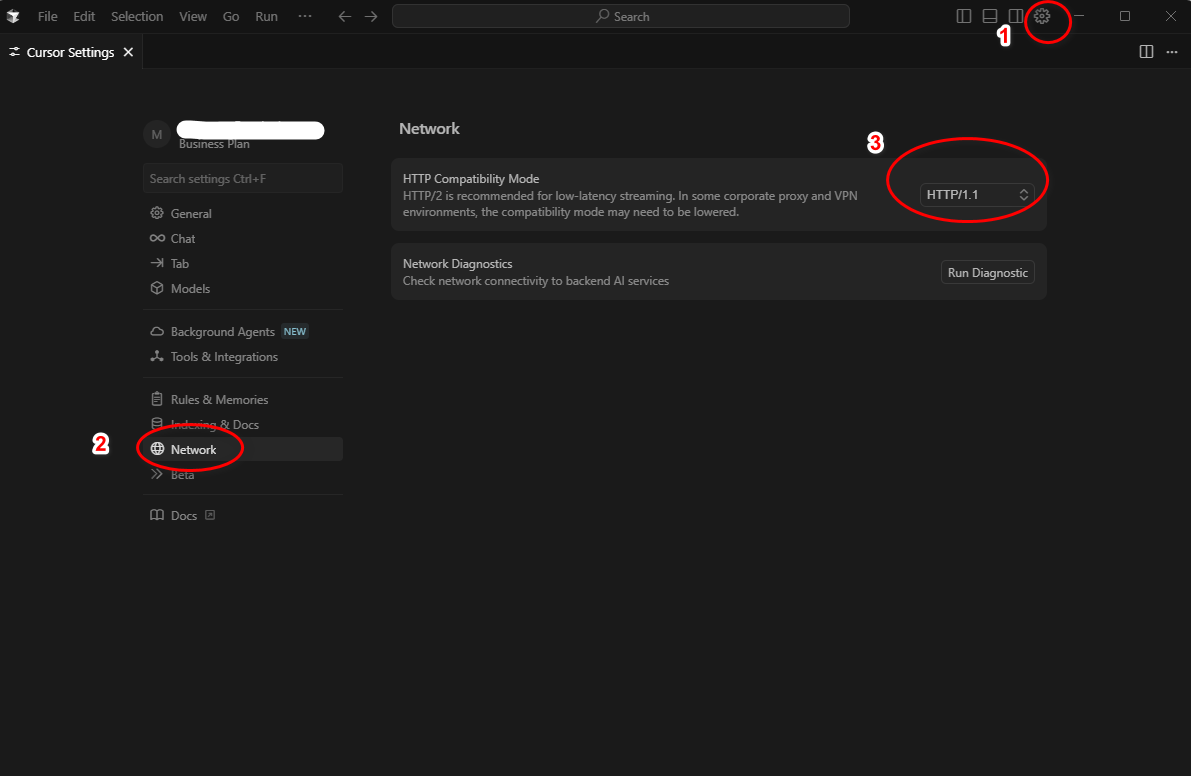Toggle the primary sidebar layout icon

click(964, 16)
